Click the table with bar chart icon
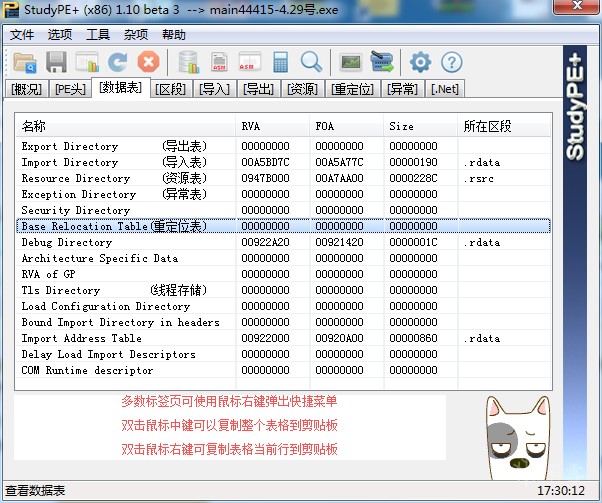The width and height of the screenshot is (602, 503). coord(87,62)
